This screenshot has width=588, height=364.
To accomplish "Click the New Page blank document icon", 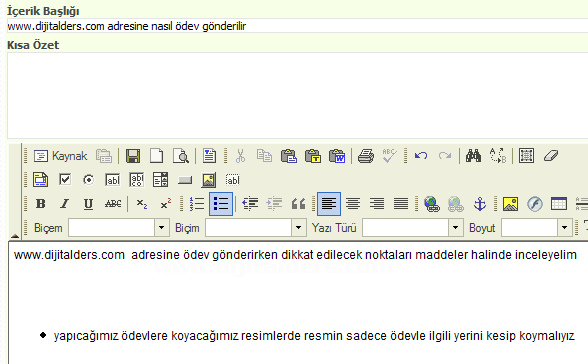I will coord(157,156).
